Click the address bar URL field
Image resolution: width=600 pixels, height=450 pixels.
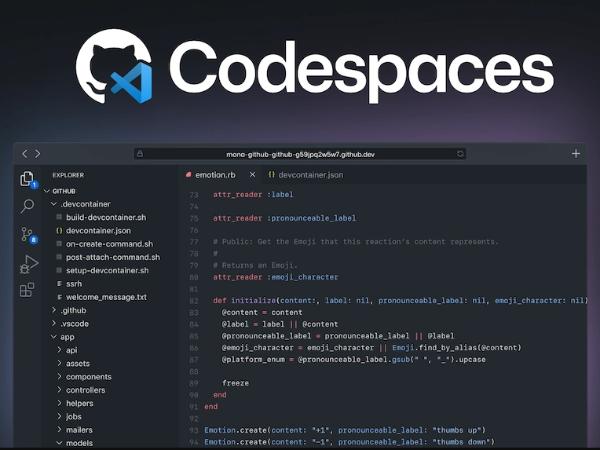(300, 154)
